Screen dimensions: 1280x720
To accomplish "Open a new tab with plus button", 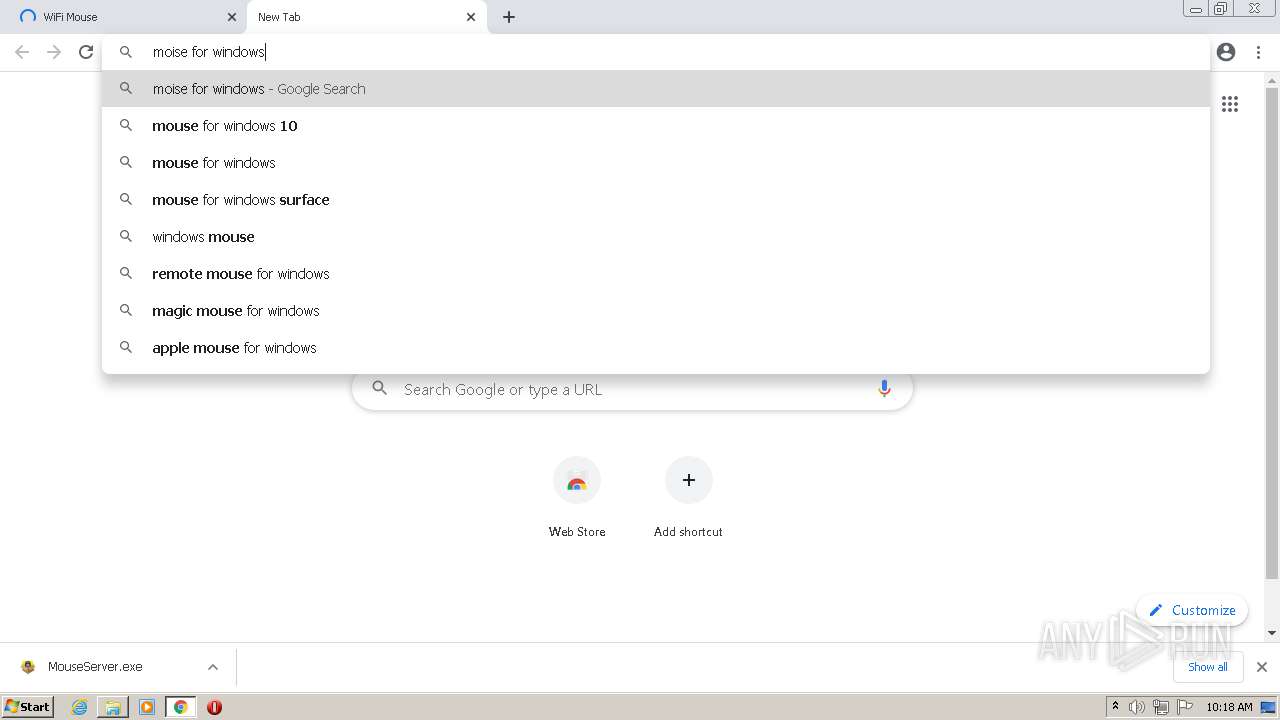I will [x=509, y=17].
